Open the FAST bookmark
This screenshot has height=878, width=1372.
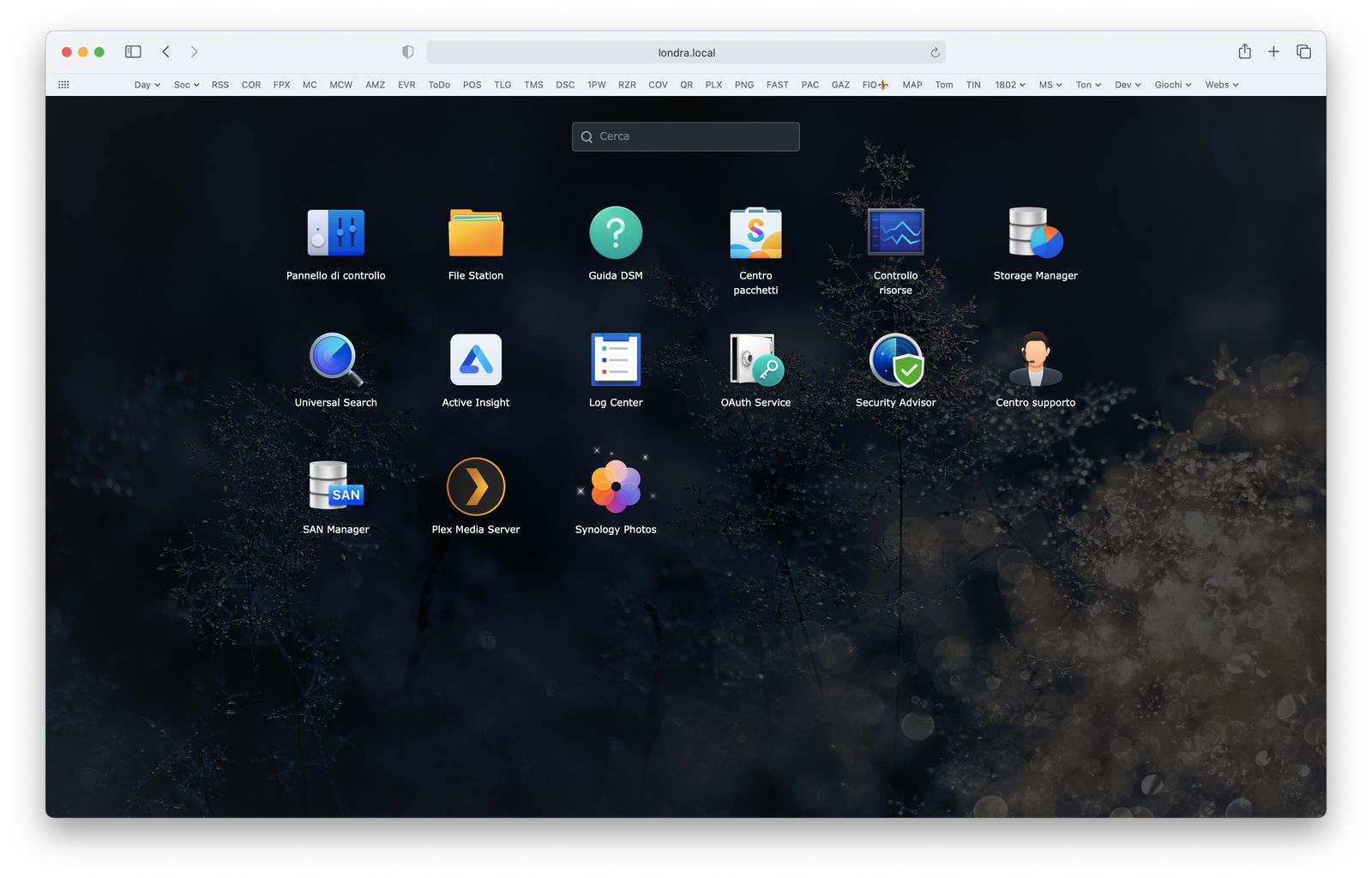(778, 85)
